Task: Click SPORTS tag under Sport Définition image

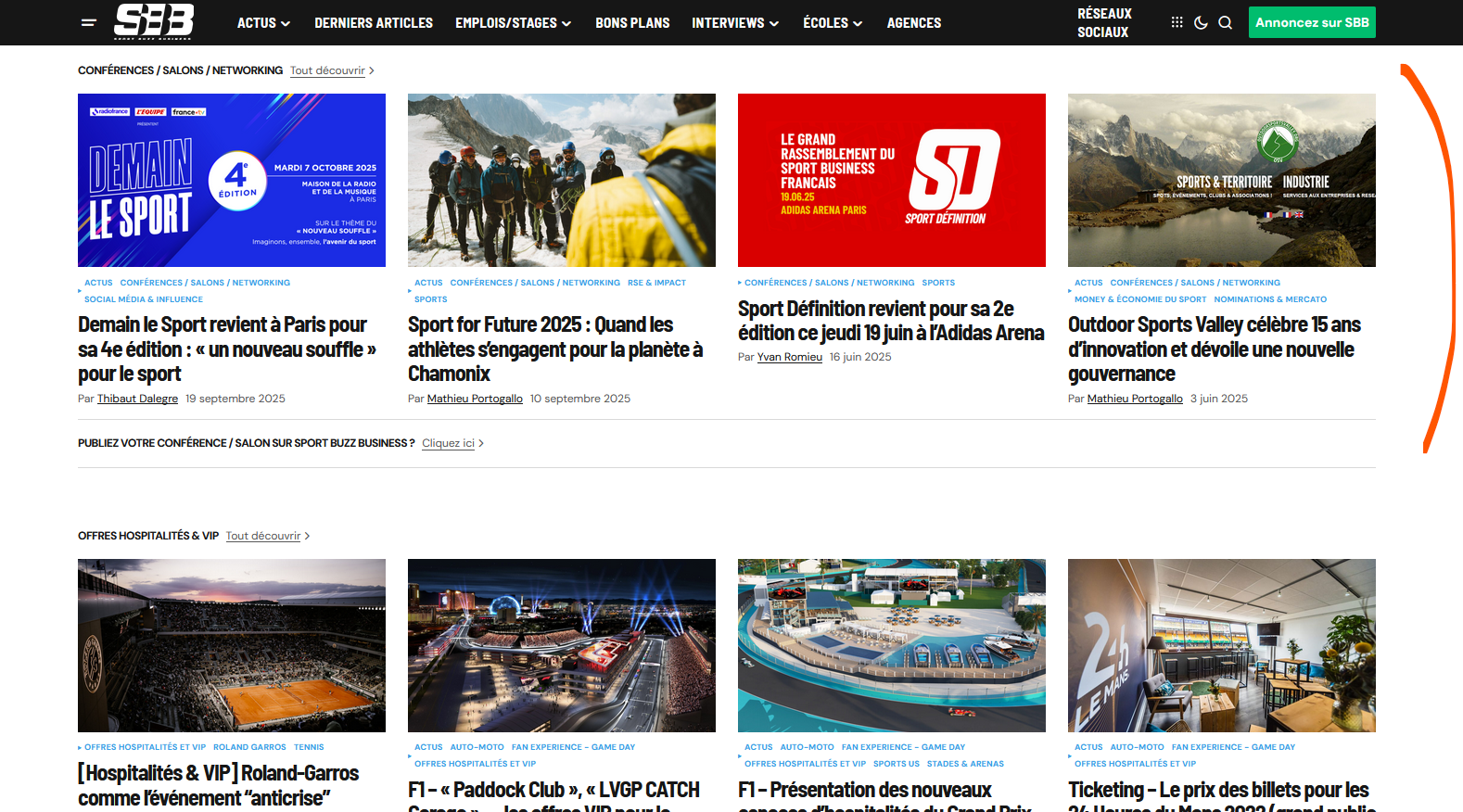Action: coord(938,283)
